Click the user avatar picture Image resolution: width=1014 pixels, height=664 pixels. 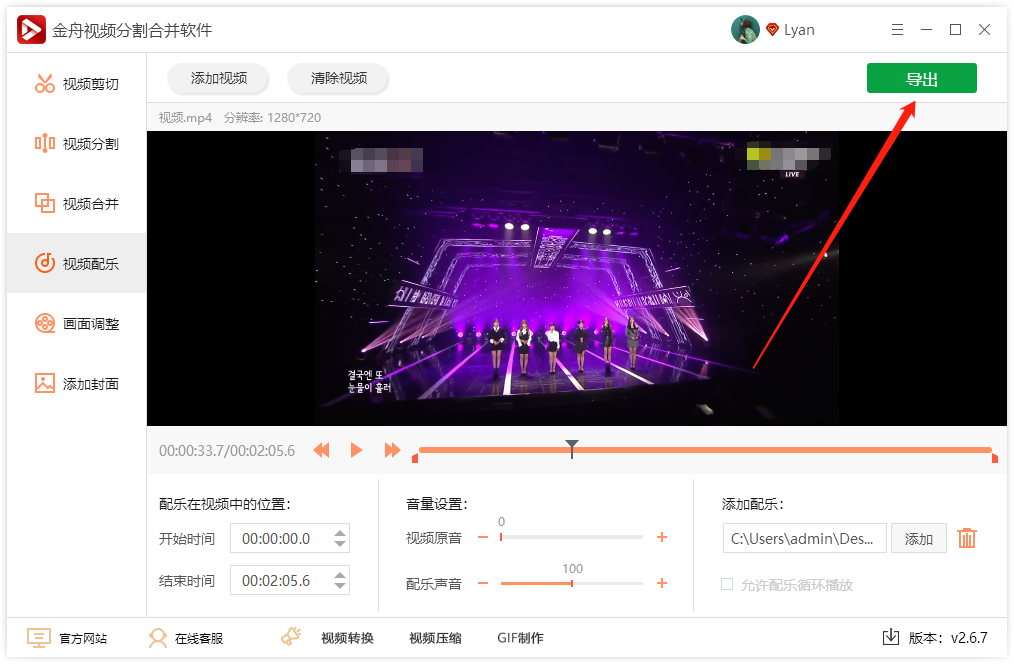(x=745, y=30)
